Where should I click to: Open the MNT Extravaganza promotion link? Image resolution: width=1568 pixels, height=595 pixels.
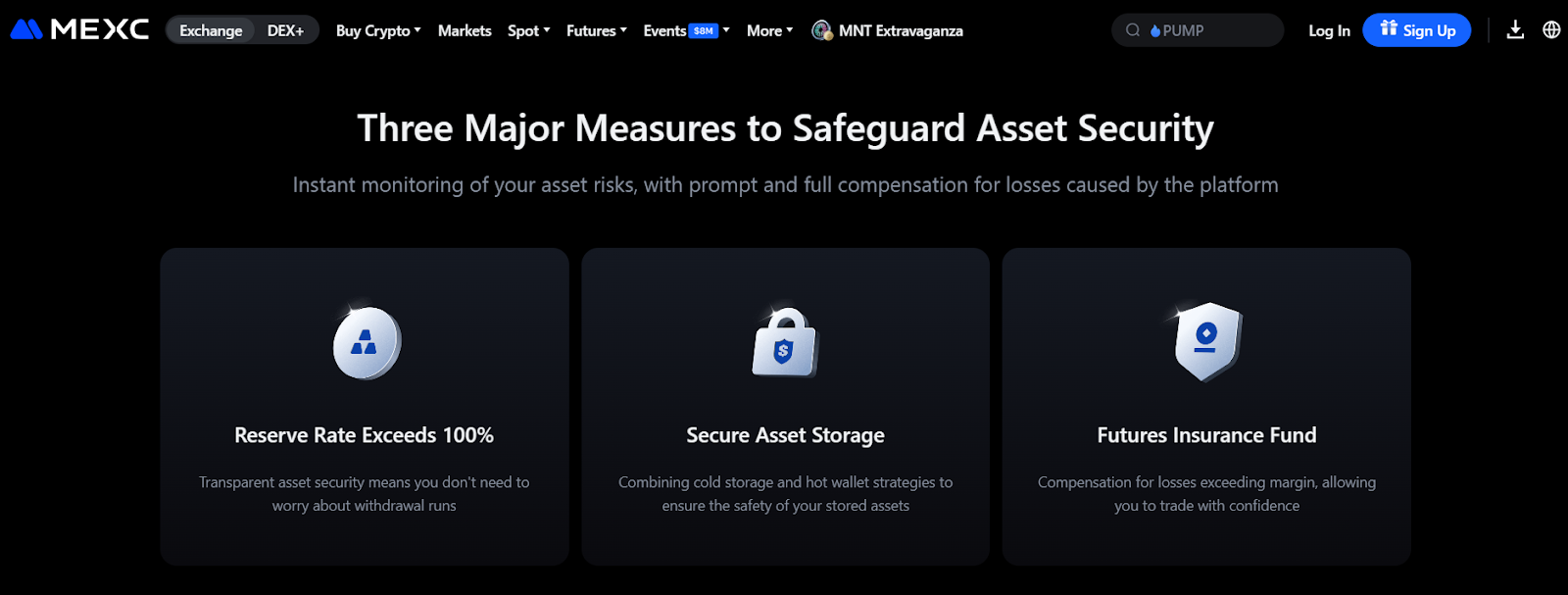tap(888, 30)
